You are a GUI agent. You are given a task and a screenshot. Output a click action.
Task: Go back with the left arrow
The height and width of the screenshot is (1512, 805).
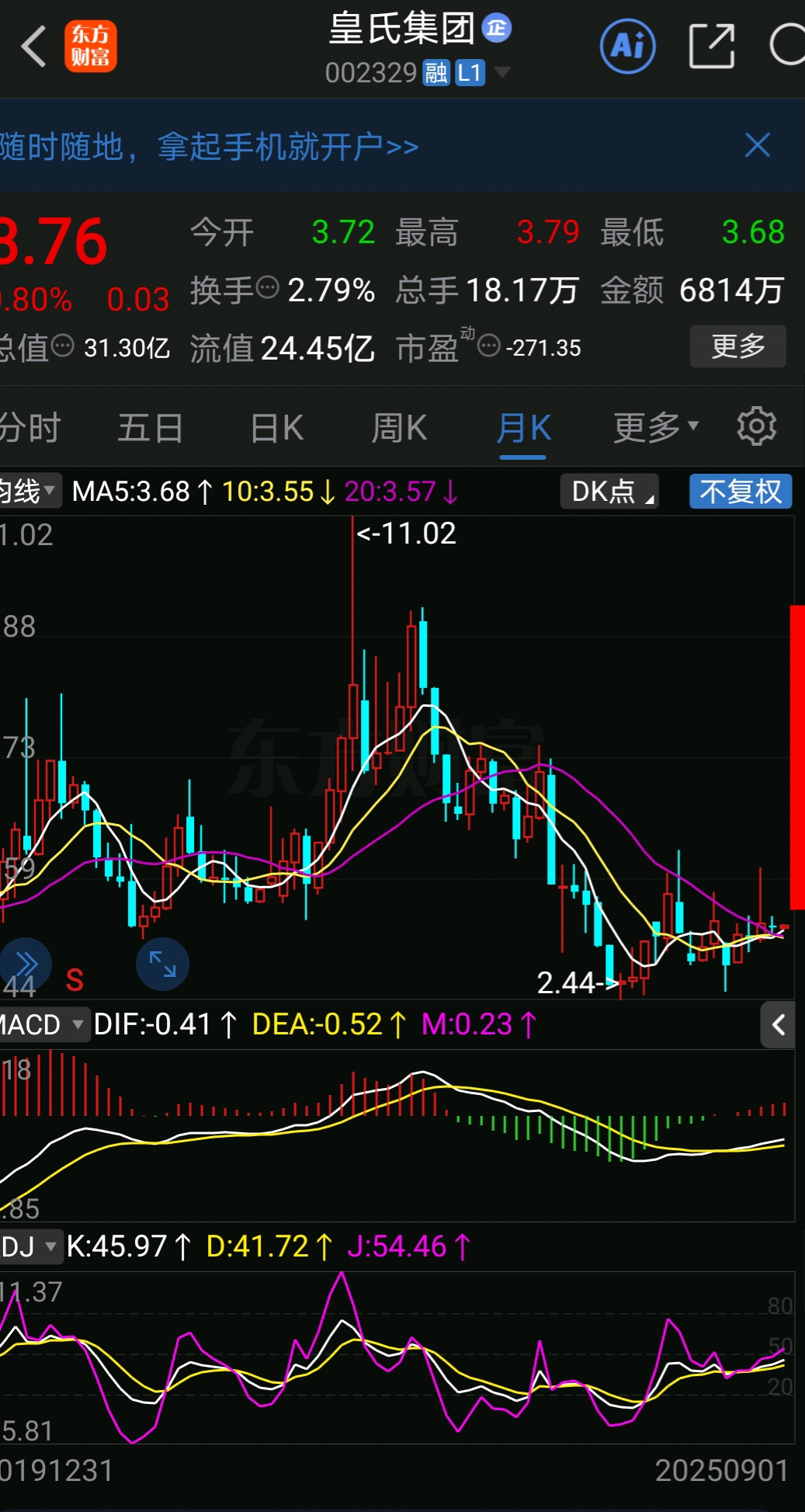34,47
